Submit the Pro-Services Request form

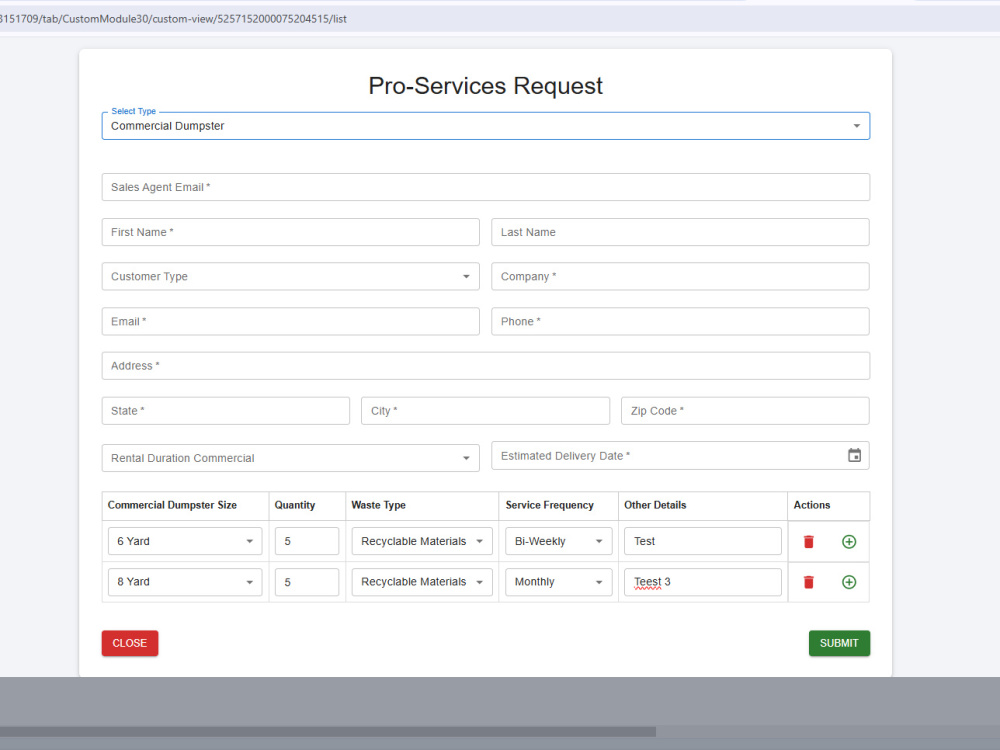point(839,643)
